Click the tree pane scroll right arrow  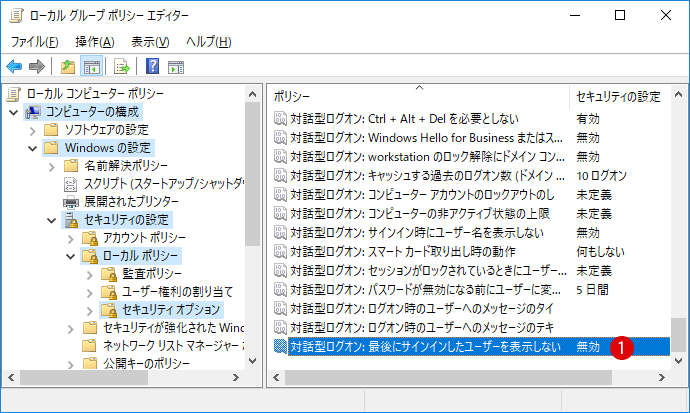pyautogui.click(x=235, y=377)
